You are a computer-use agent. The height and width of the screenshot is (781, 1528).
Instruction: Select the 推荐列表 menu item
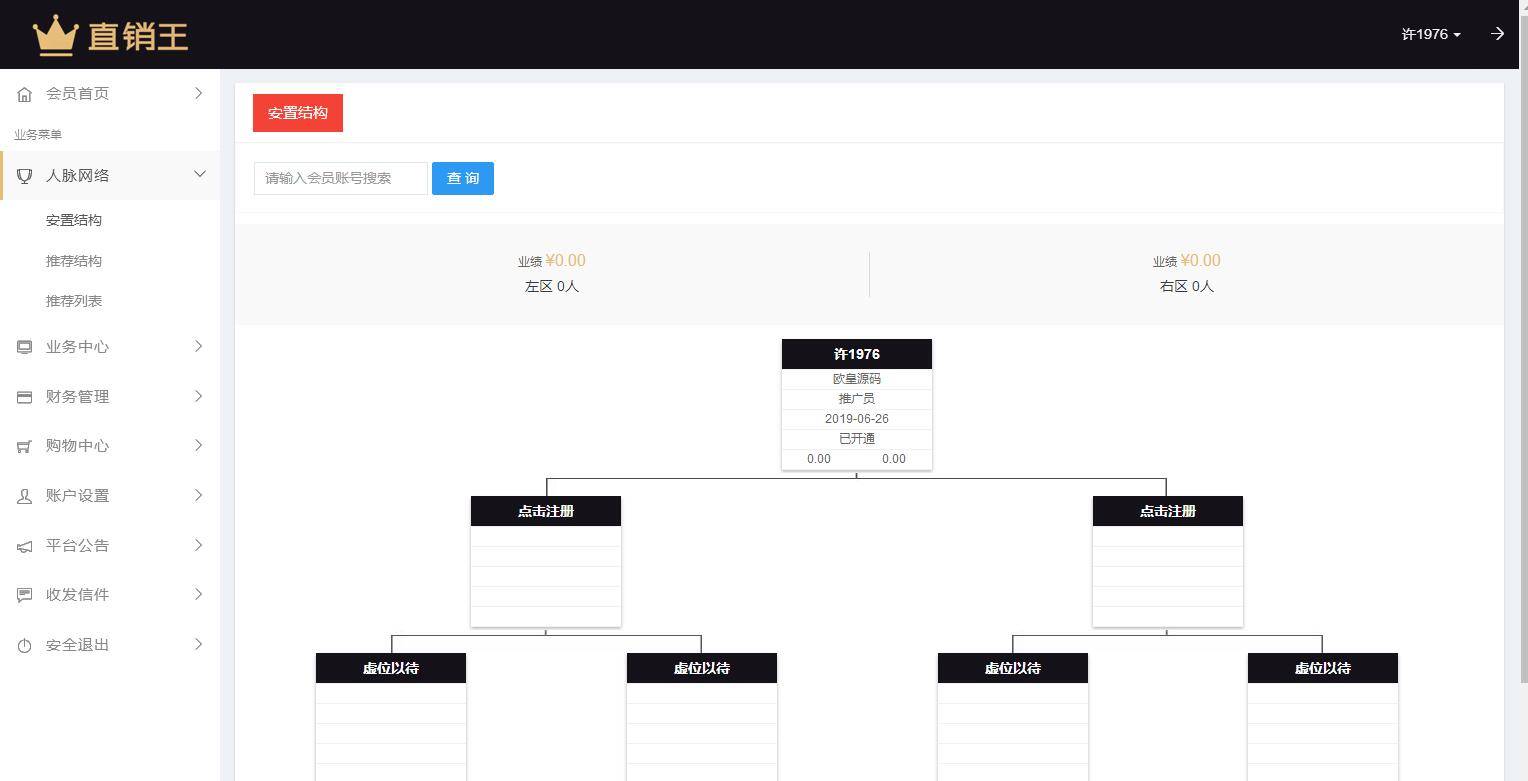pos(74,300)
